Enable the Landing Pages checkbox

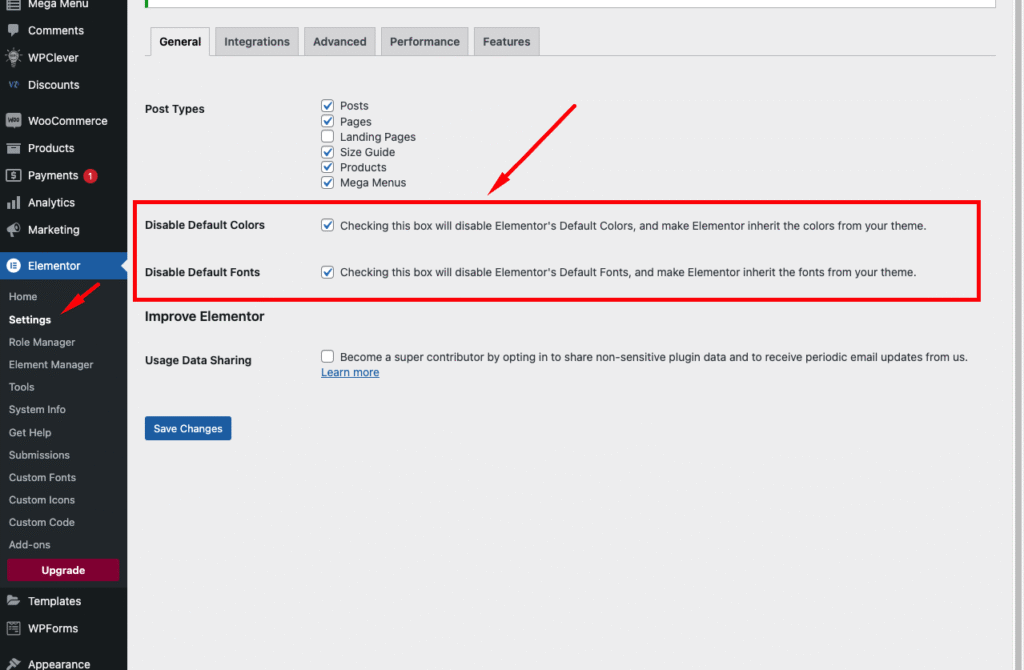point(327,136)
